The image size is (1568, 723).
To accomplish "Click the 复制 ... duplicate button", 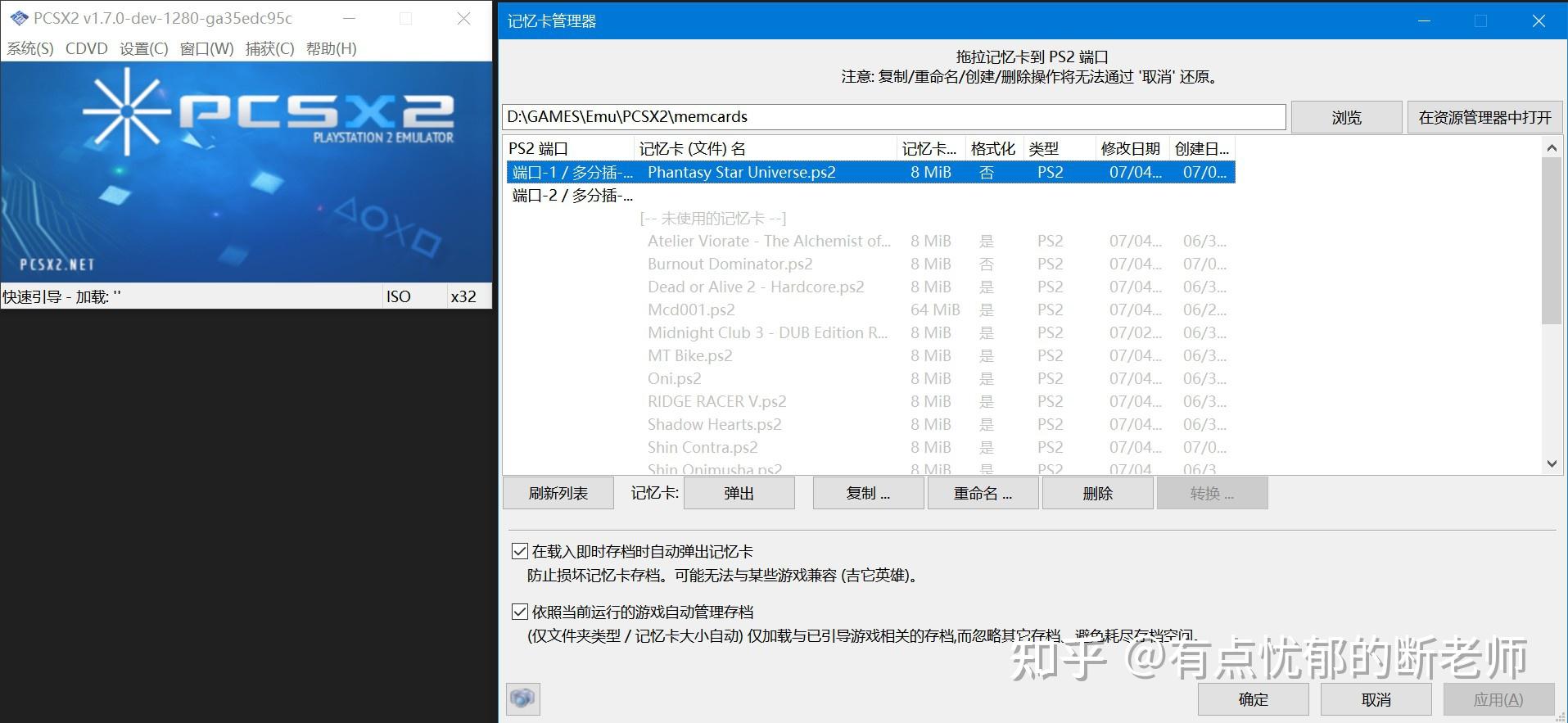I will [868, 493].
